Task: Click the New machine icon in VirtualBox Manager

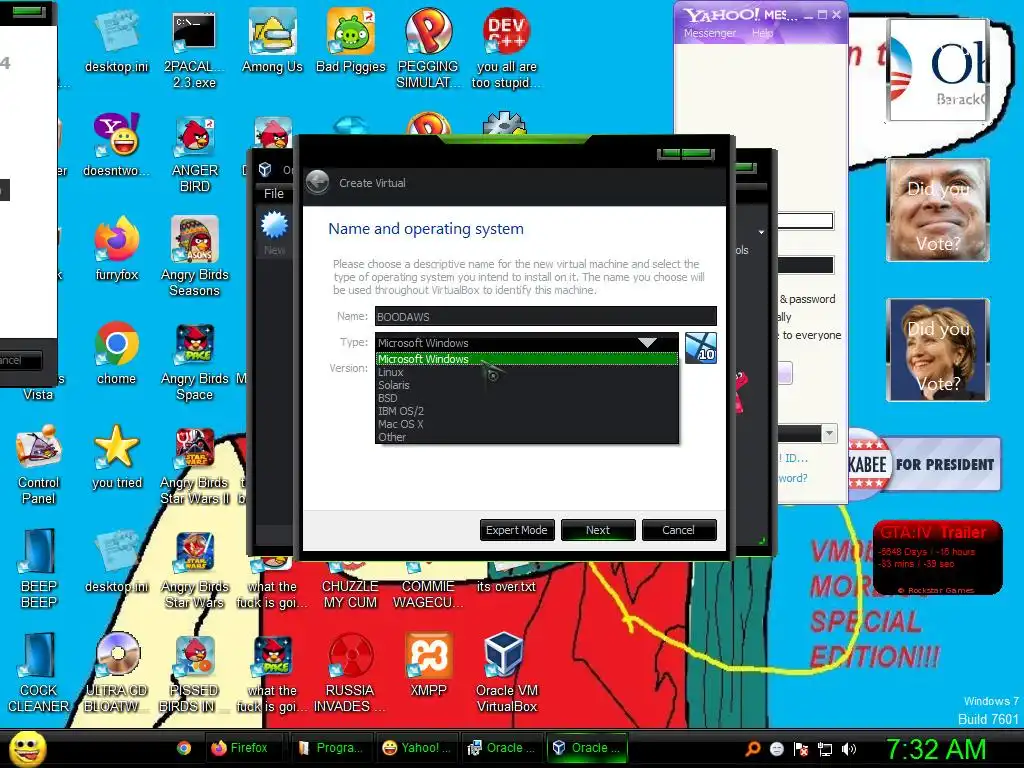Action: coord(274,232)
